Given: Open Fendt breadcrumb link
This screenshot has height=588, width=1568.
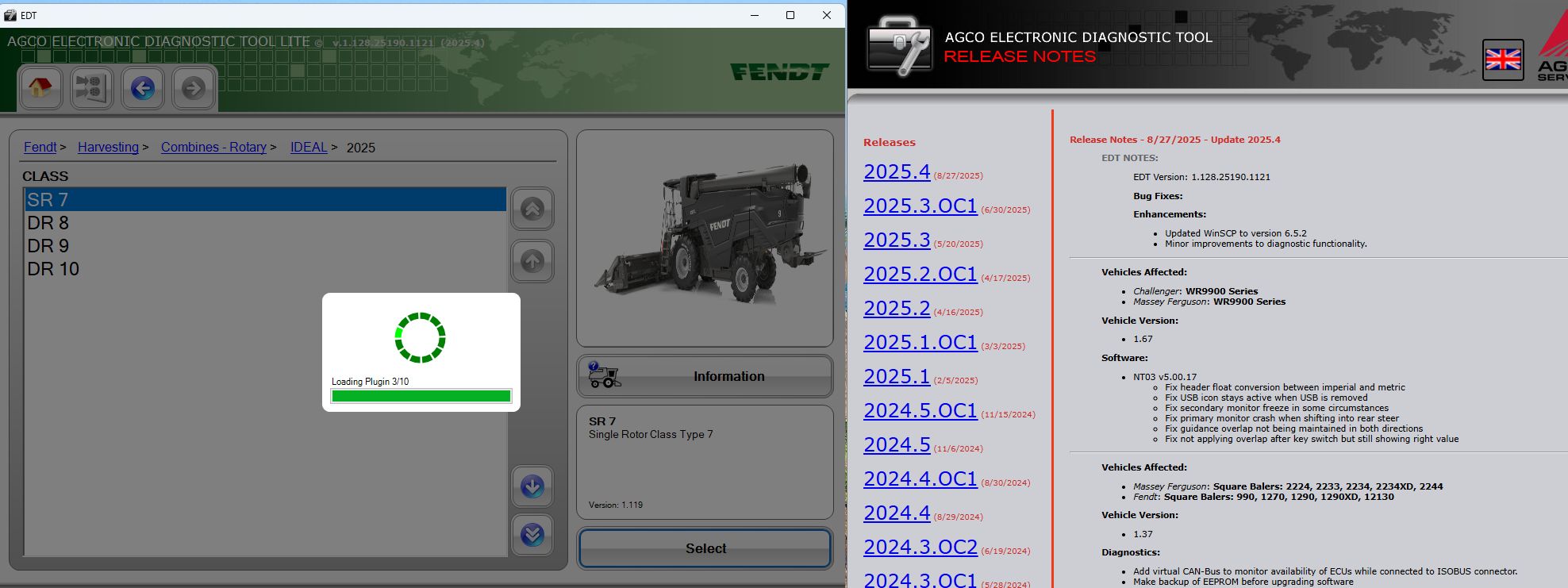Looking at the screenshot, I should [40, 147].
